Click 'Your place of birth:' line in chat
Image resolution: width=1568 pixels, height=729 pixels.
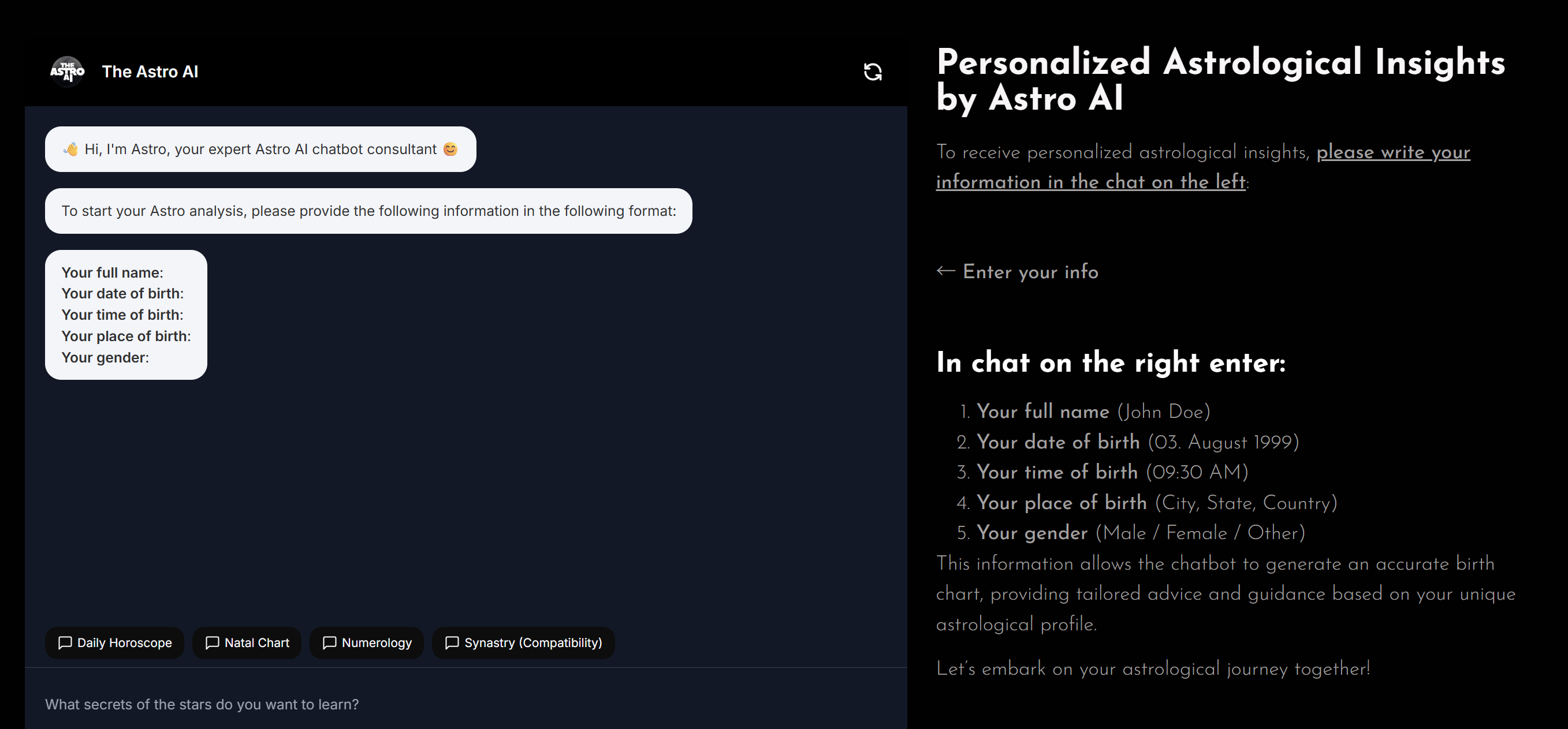click(126, 336)
